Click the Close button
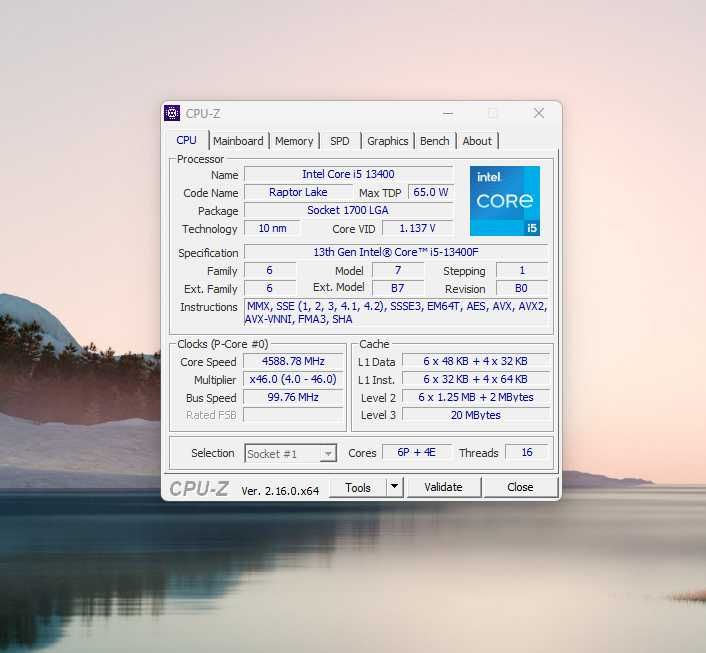The width and height of the screenshot is (706, 653). click(x=520, y=487)
